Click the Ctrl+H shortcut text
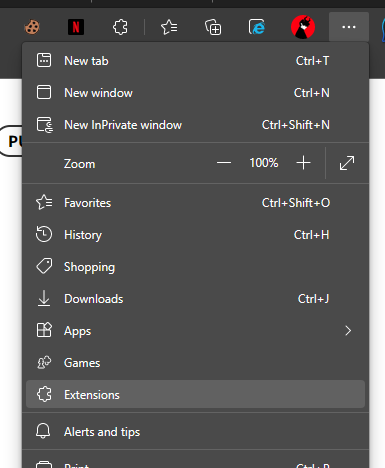The height and width of the screenshot is (468, 385). pyautogui.click(x=311, y=235)
